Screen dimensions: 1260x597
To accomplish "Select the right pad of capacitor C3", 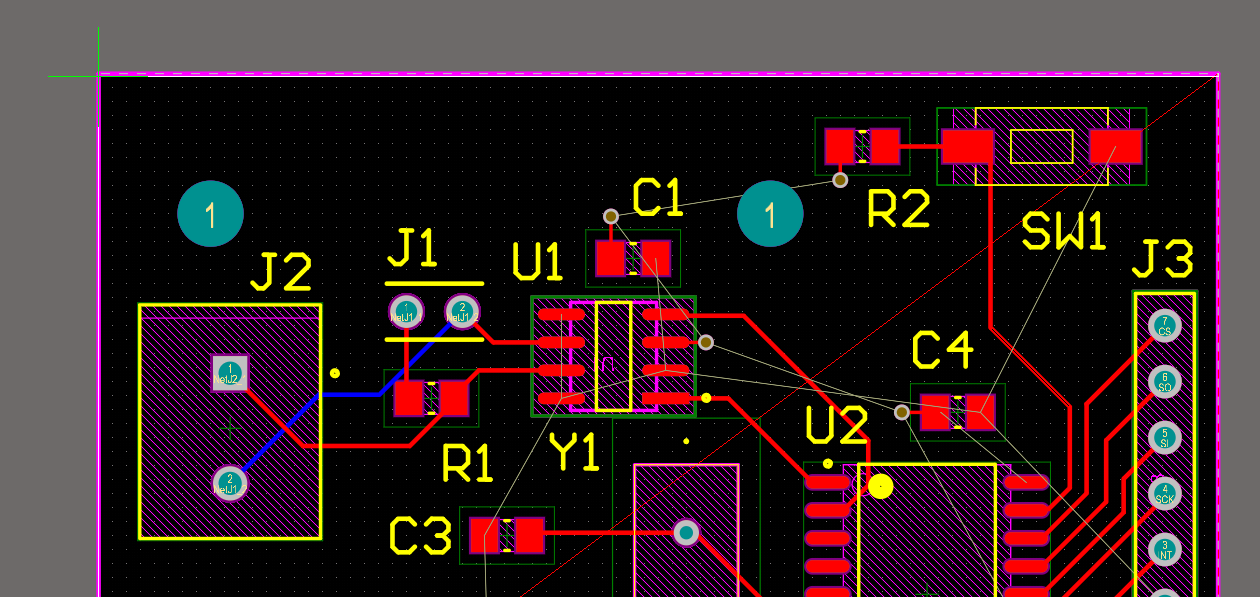I will tap(529, 535).
